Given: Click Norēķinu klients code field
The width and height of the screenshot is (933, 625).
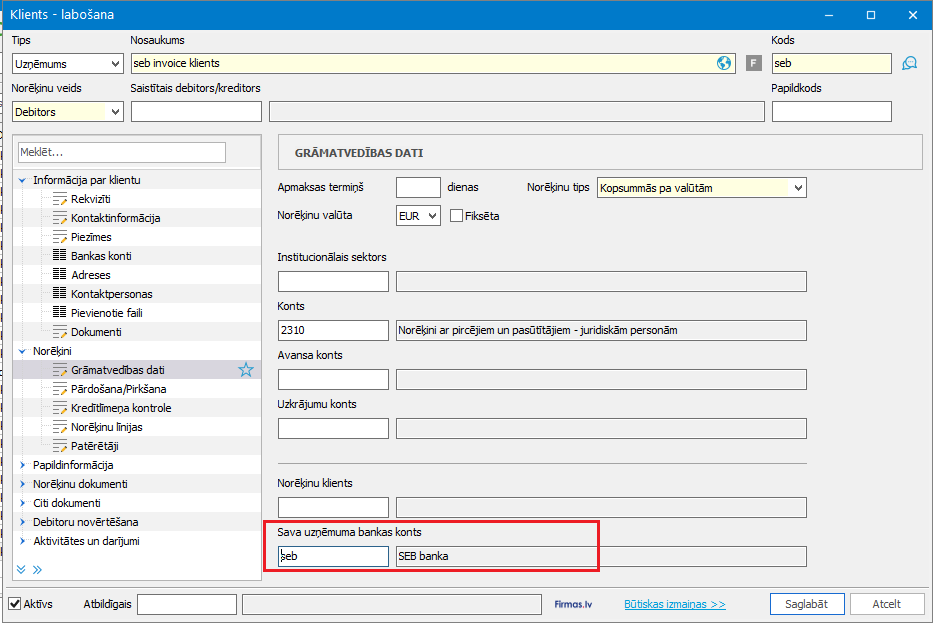Looking at the screenshot, I should pos(333,508).
